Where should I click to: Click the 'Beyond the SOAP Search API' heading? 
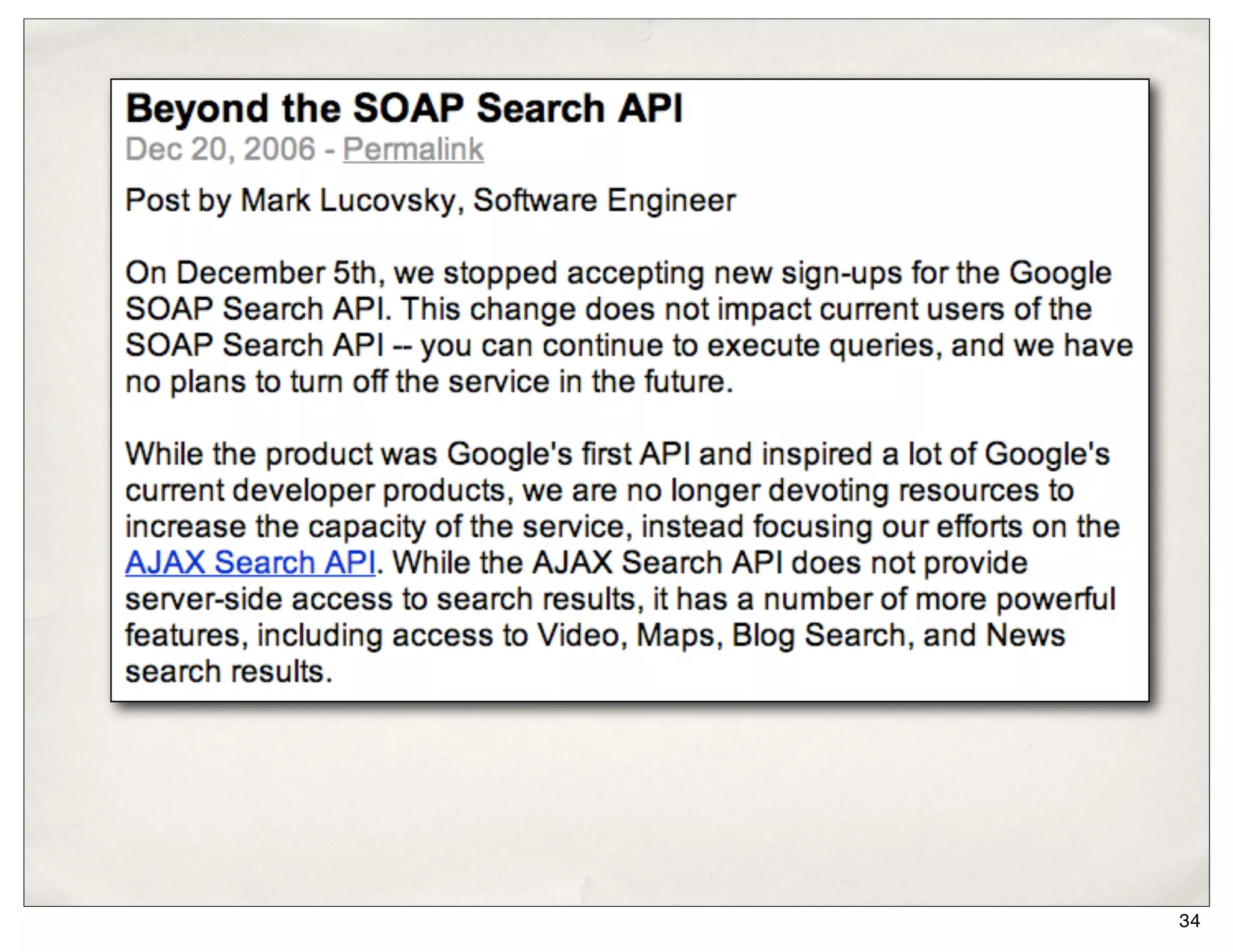click(x=404, y=109)
